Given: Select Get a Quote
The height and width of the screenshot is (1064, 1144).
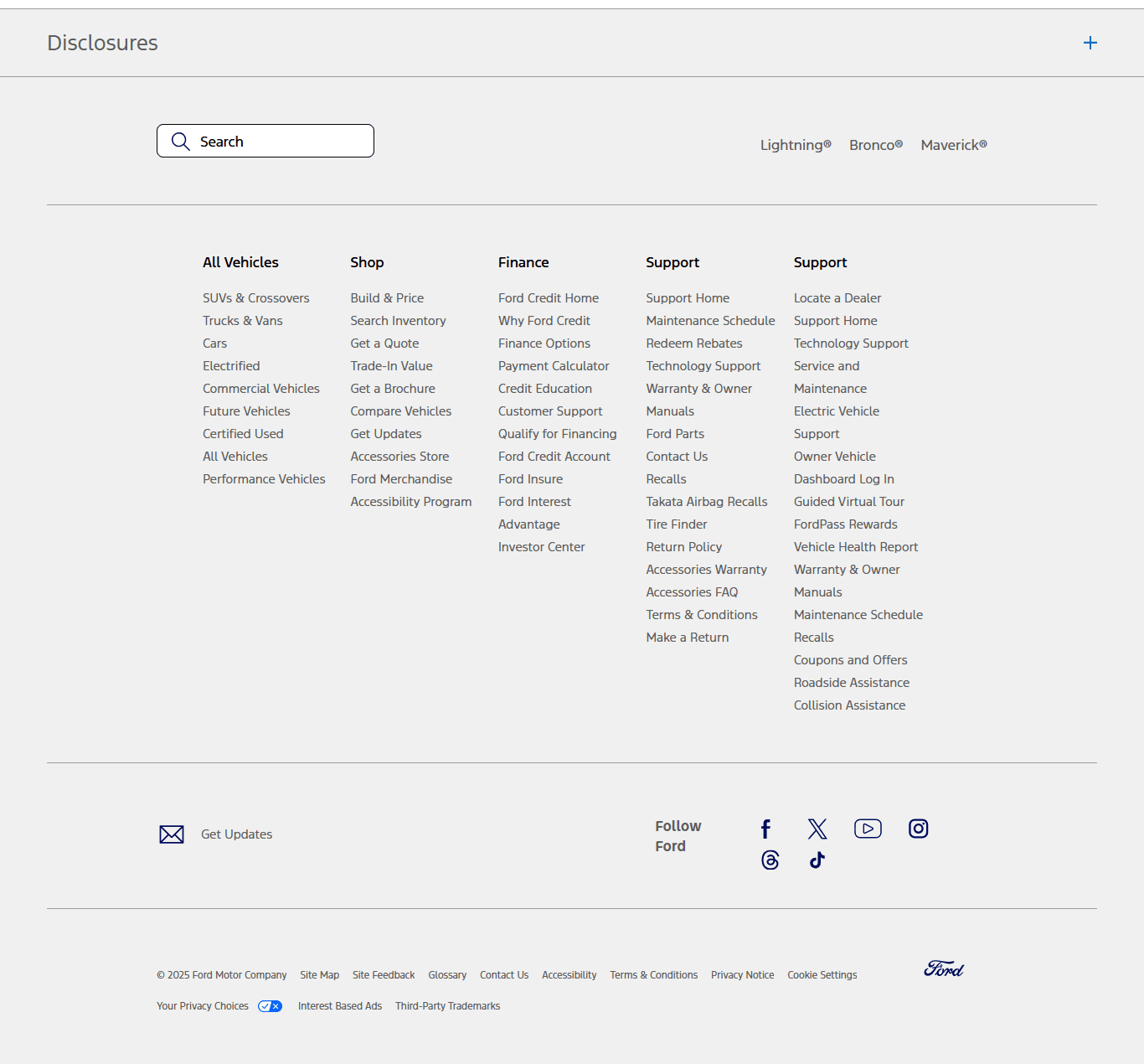Looking at the screenshot, I should pos(385,343).
